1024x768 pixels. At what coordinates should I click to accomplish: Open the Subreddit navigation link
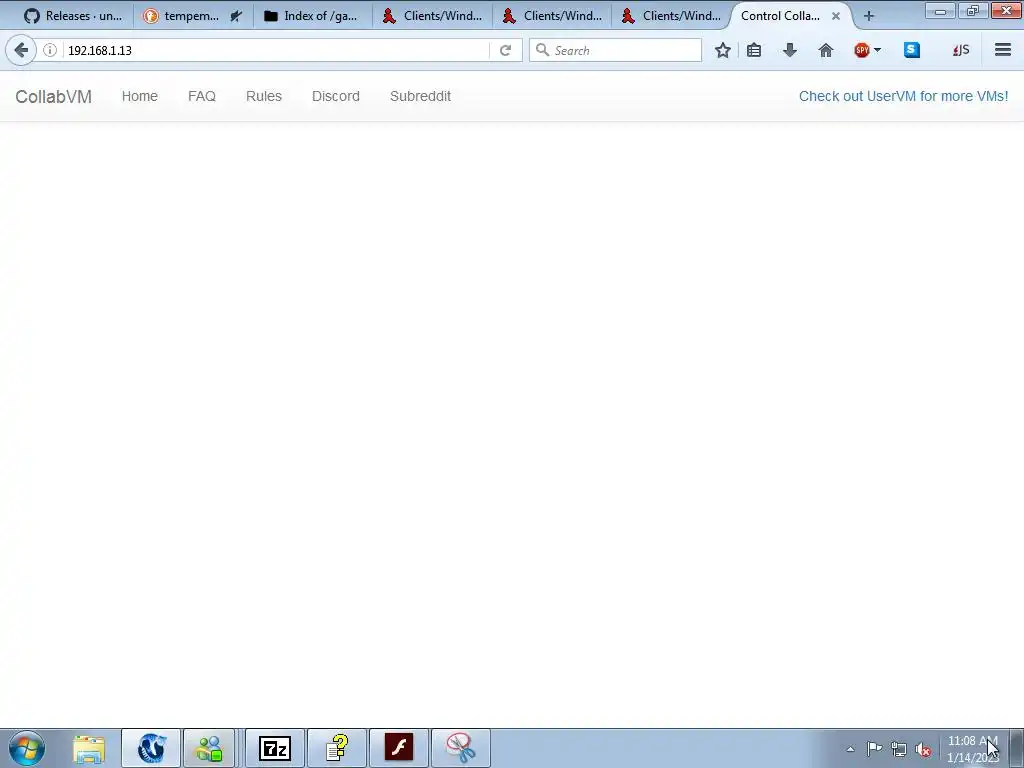(421, 96)
